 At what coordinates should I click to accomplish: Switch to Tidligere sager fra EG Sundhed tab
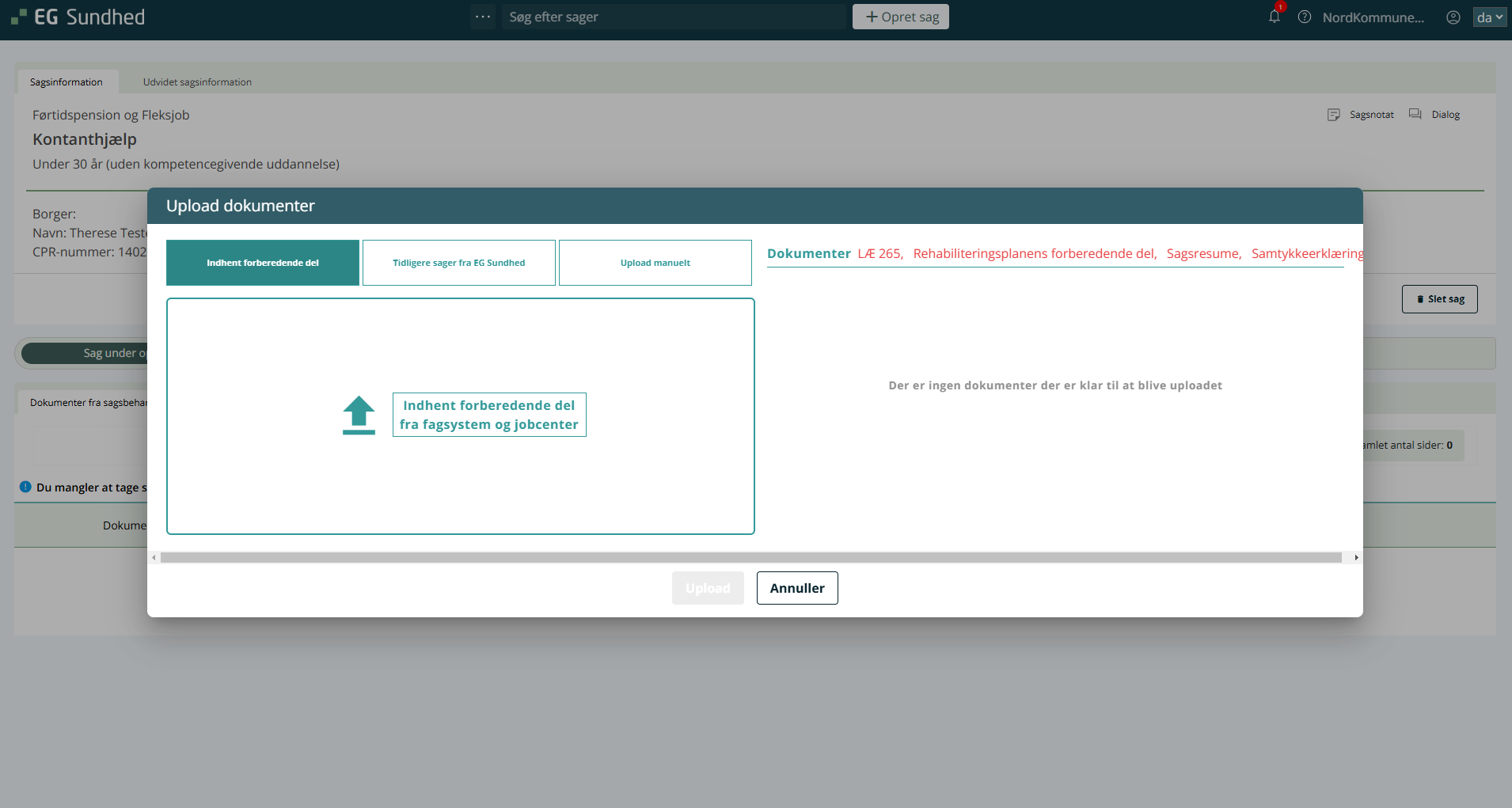[458, 263]
